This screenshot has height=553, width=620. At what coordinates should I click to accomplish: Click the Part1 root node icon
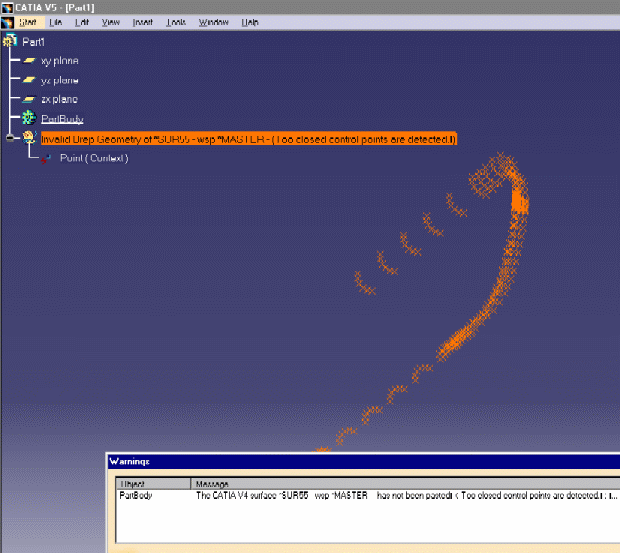coord(10,41)
